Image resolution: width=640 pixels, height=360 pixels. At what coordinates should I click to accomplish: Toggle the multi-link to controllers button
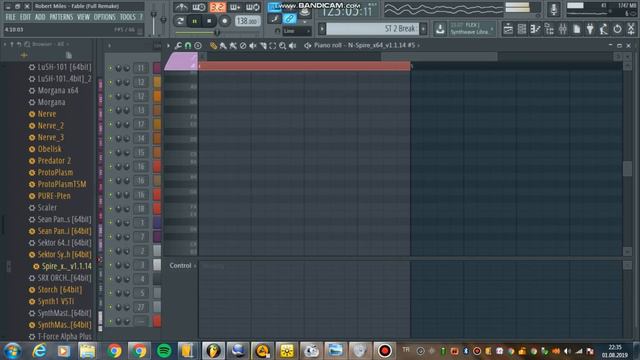click(289, 18)
